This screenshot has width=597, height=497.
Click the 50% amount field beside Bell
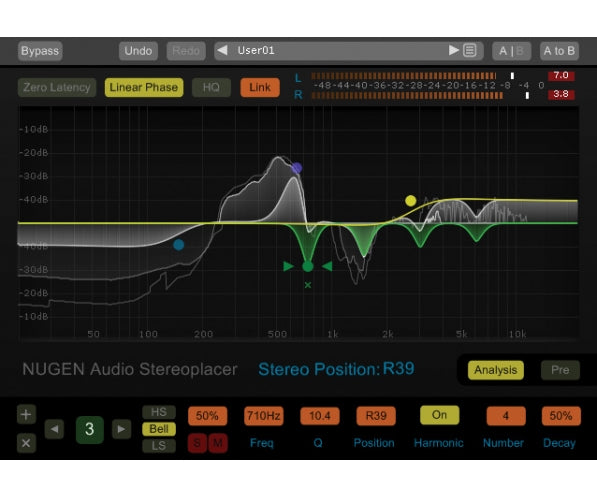[208, 415]
